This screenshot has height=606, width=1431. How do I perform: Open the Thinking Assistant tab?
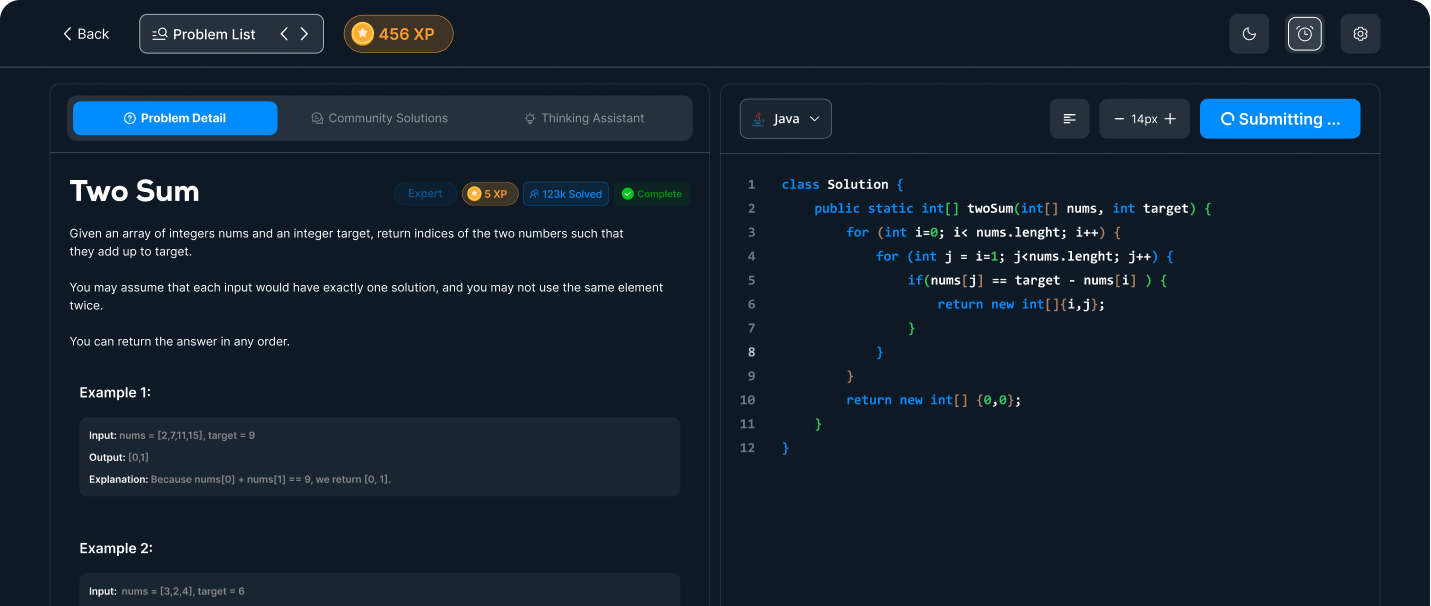[584, 118]
